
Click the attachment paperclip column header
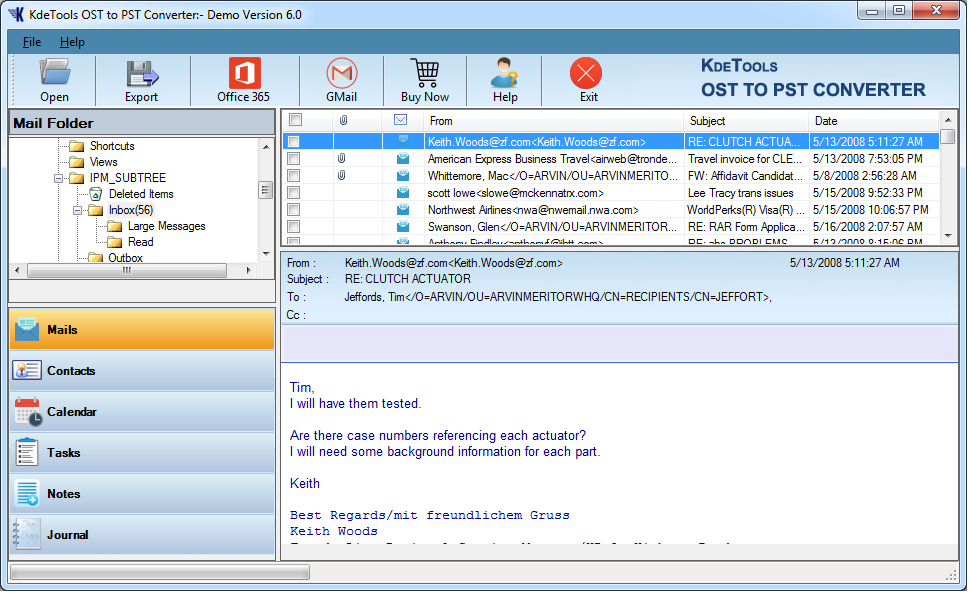click(343, 121)
